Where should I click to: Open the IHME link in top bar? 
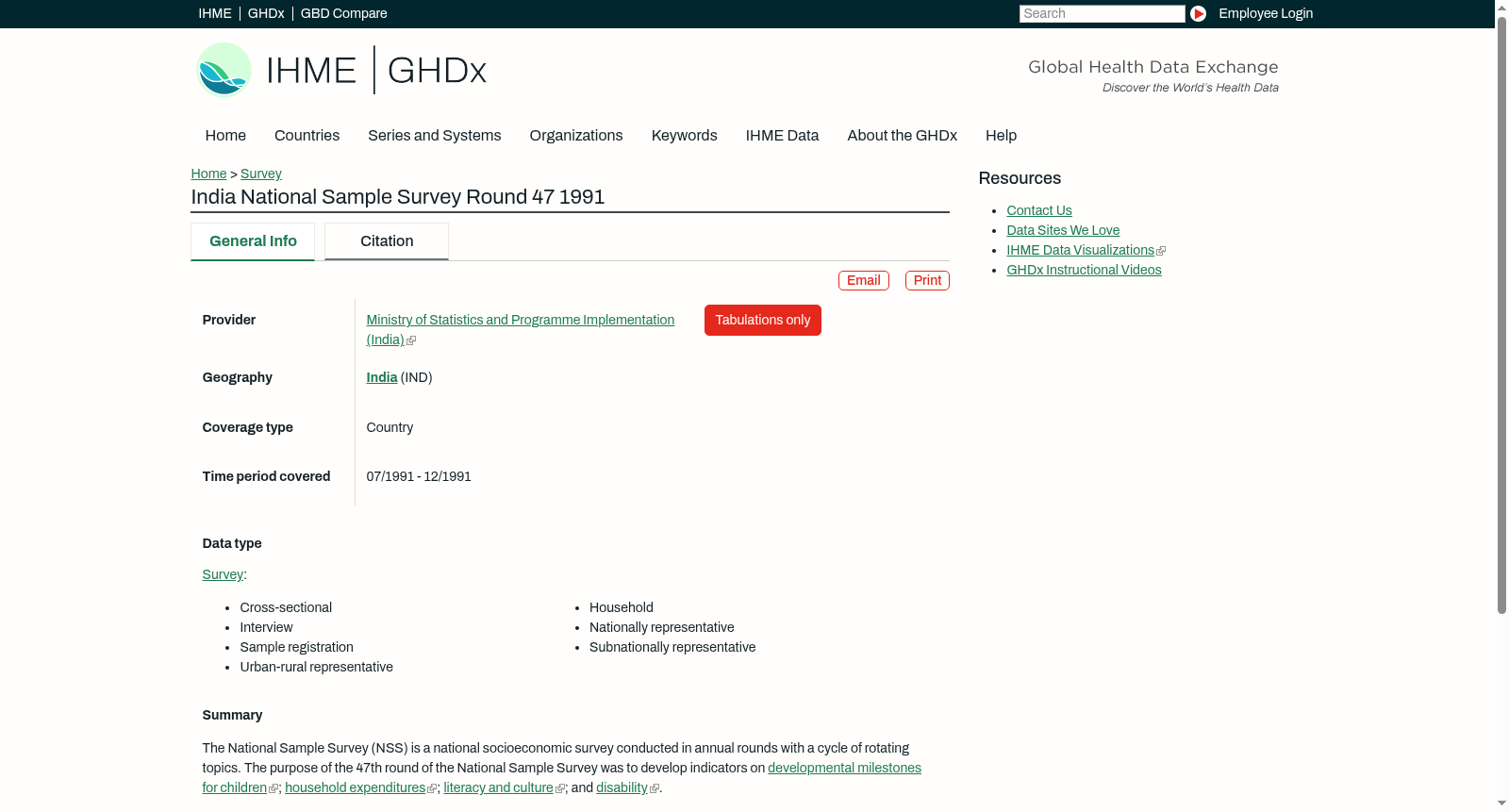pos(215,13)
